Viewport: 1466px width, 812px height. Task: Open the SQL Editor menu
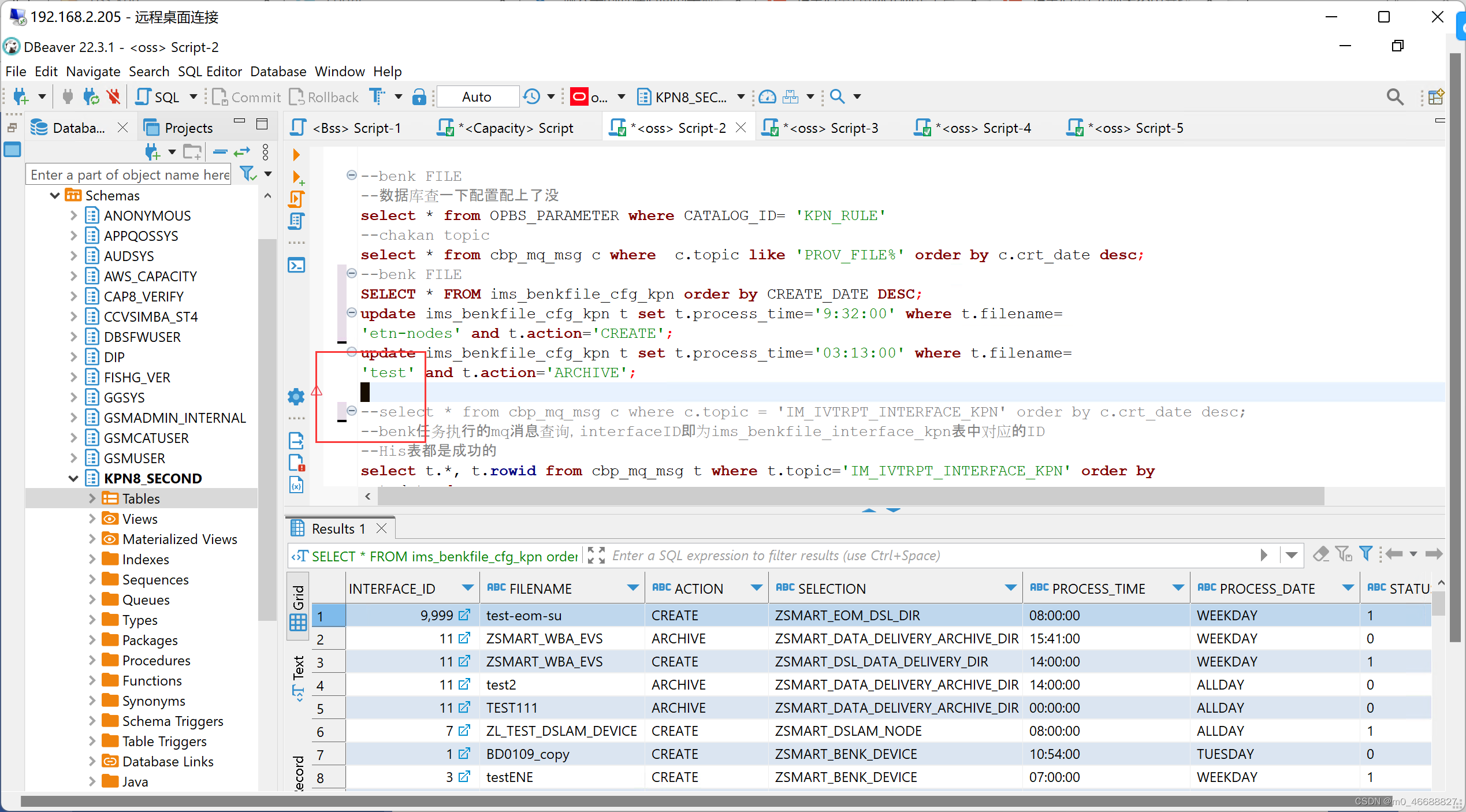(x=209, y=72)
